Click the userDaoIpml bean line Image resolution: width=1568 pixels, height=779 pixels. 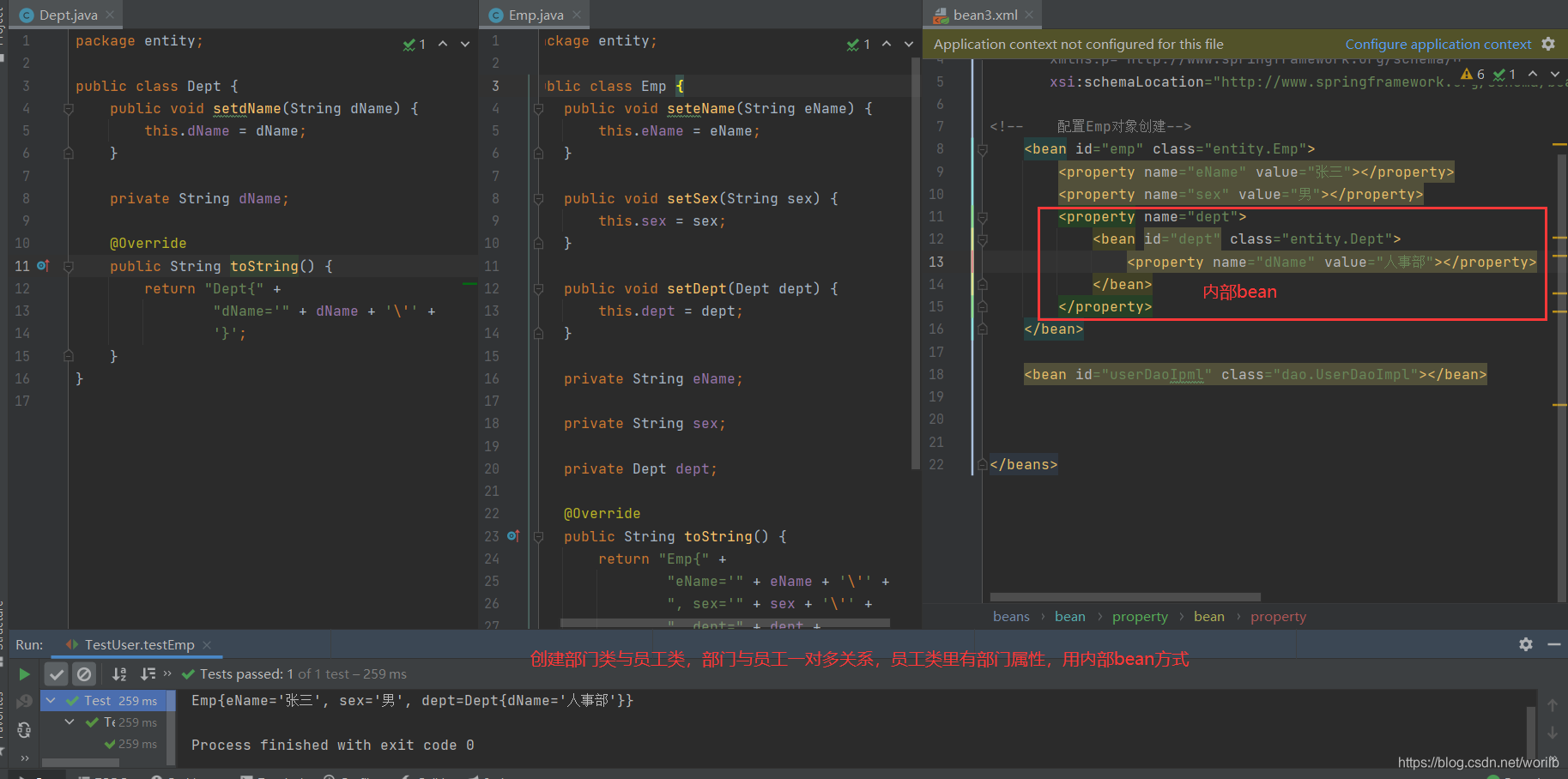(1255, 375)
